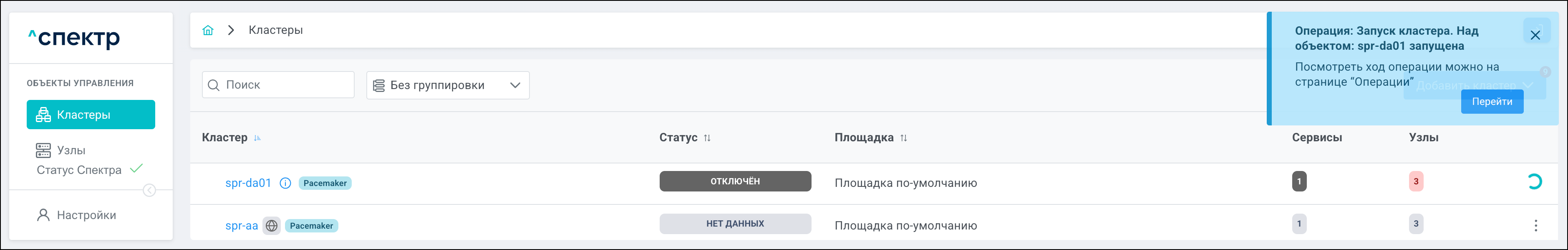Open the Без группировки grouping dropdown
This screenshot has height=250, width=1568.
tap(447, 85)
